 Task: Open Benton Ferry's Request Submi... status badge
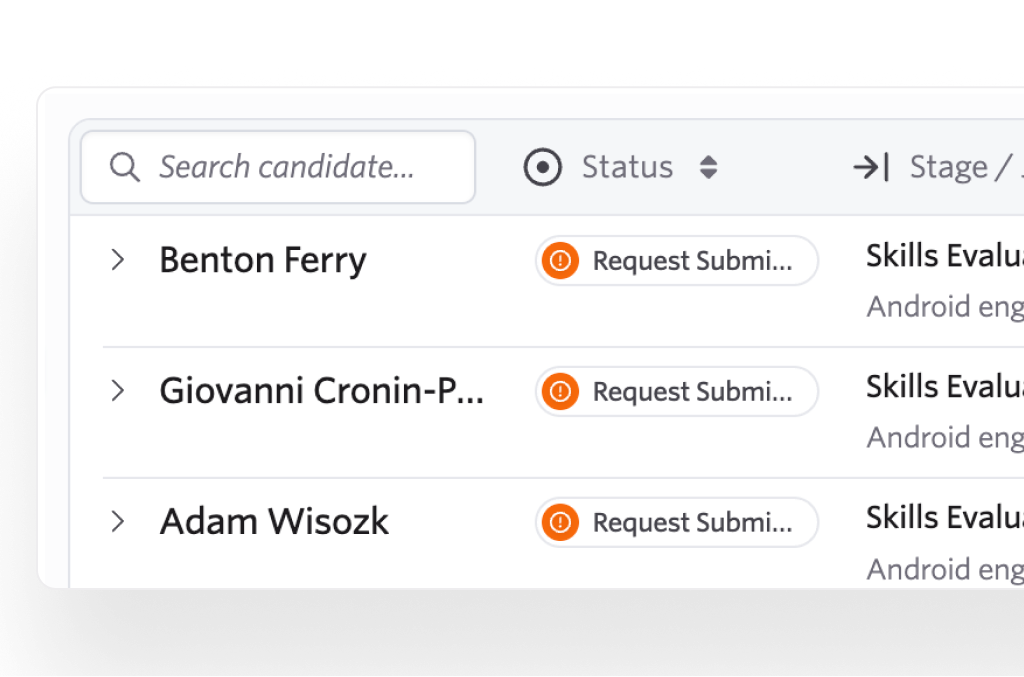[677, 260]
